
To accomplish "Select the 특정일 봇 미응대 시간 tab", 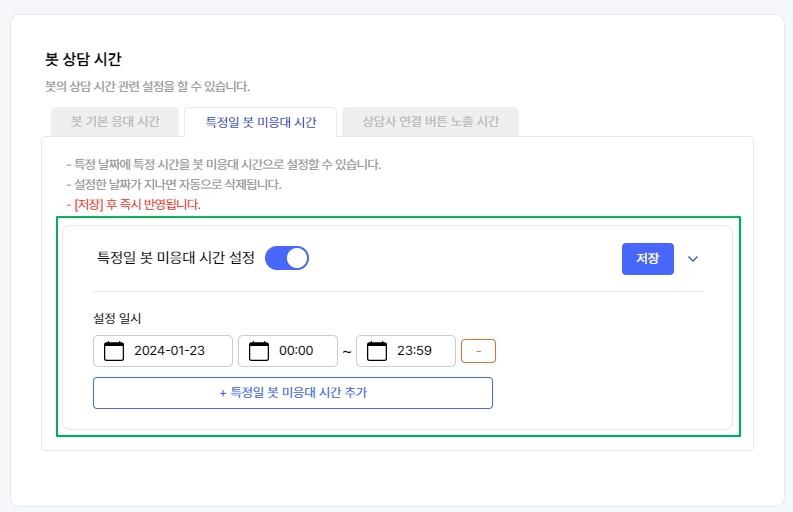I will coord(260,122).
